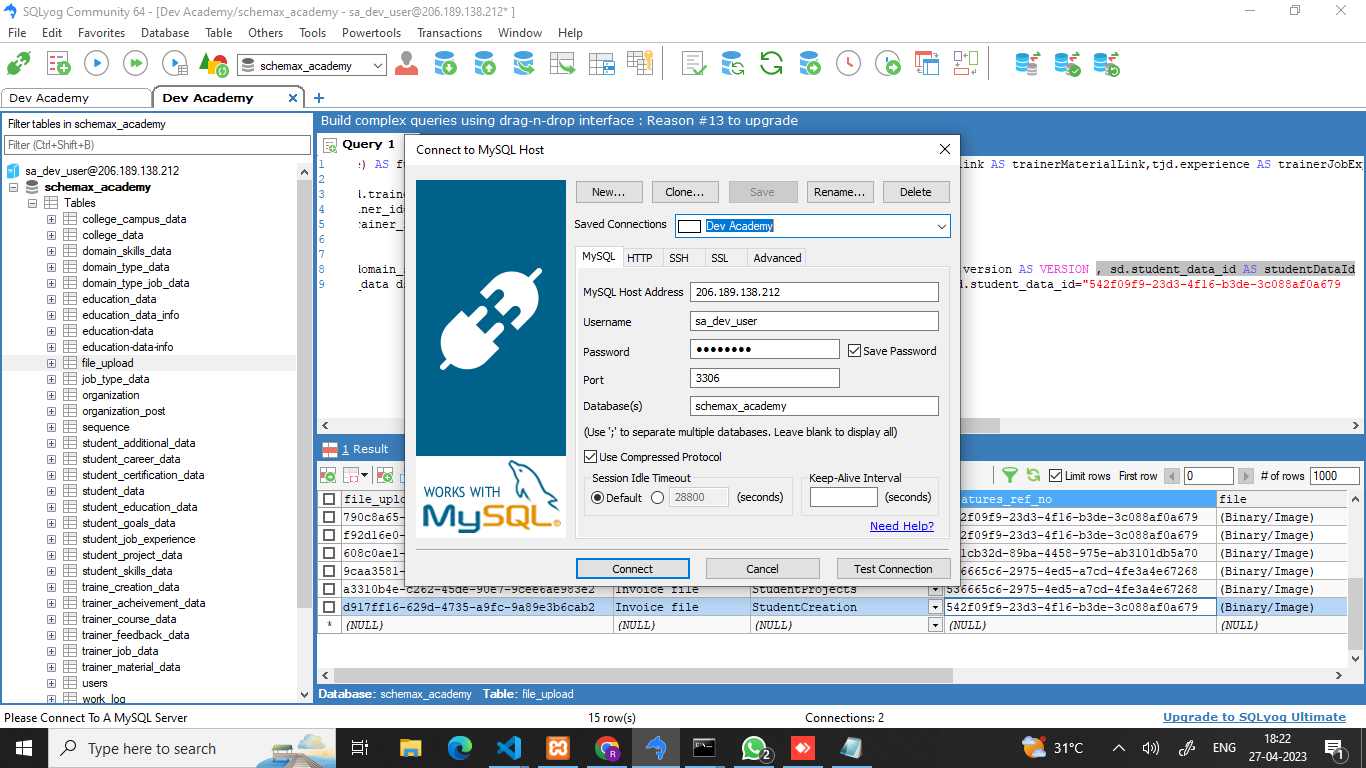Image resolution: width=1366 pixels, height=768 pixels.
Task: Click the Upgrade to SQLyog Ultimate link
Action: tap(1254, 717)
